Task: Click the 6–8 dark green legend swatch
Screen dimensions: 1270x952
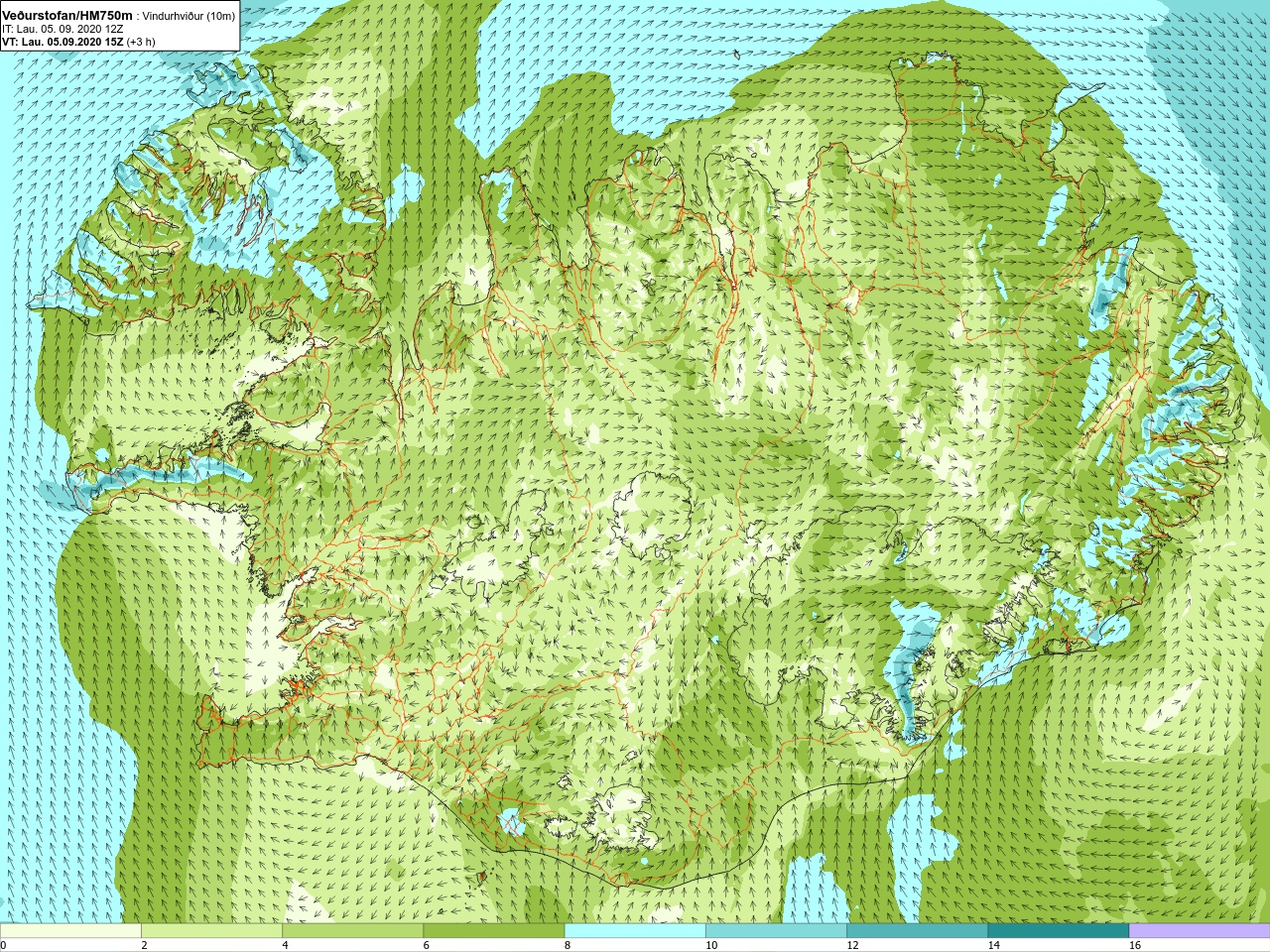Action: (x=494, y=931)
